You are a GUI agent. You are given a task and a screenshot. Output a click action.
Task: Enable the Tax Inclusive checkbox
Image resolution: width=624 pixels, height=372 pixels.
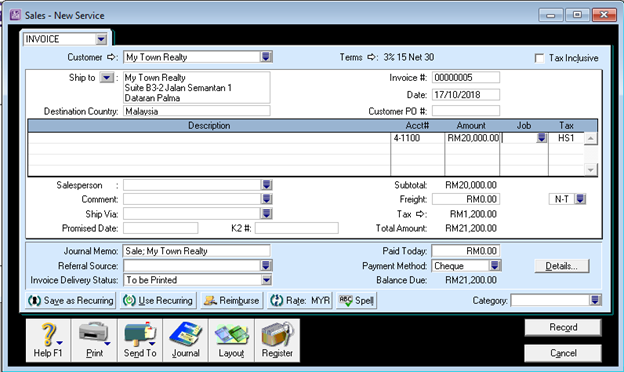tap(539, 58)
